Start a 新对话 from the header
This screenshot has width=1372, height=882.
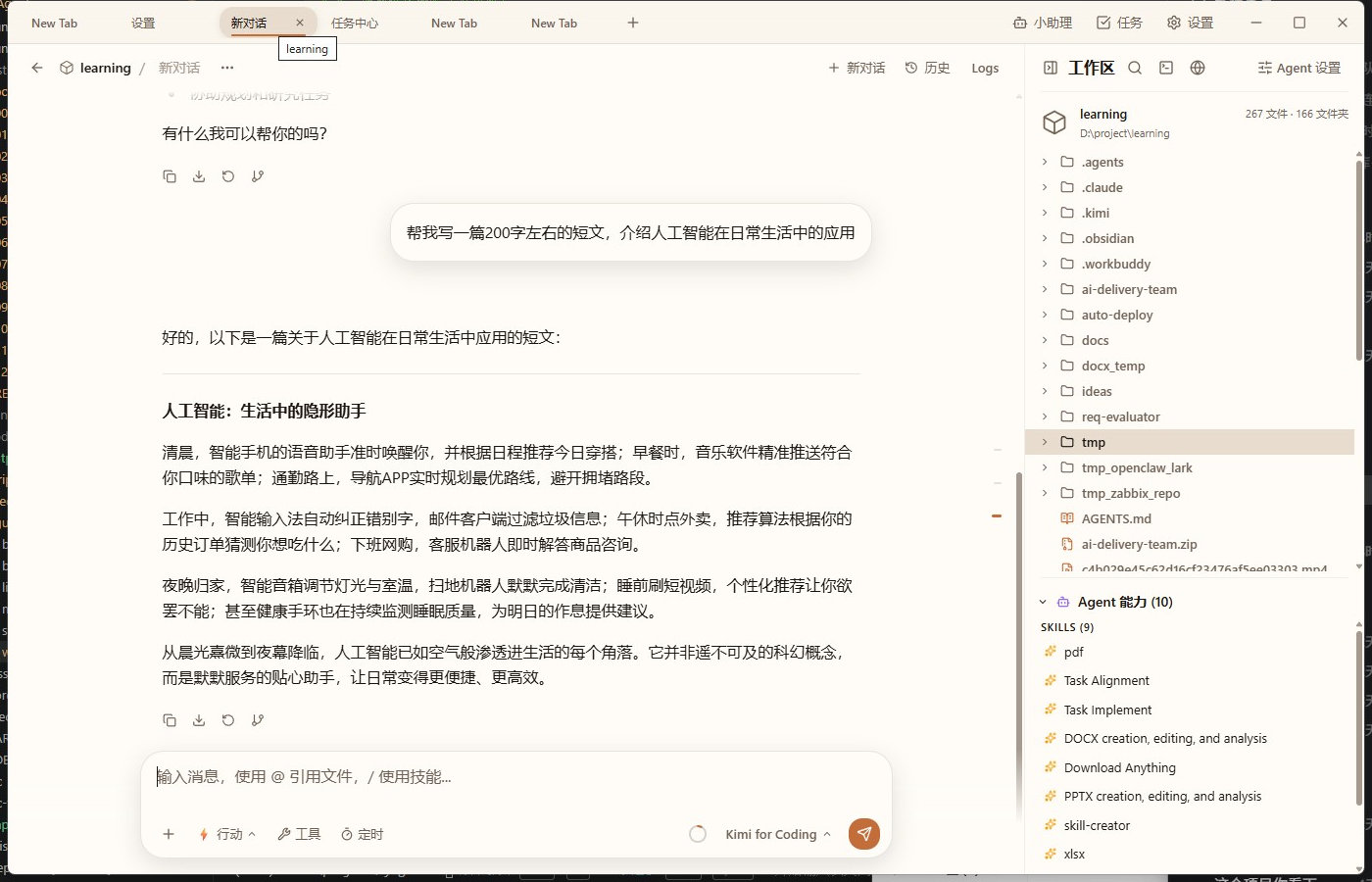coord(857,68)
